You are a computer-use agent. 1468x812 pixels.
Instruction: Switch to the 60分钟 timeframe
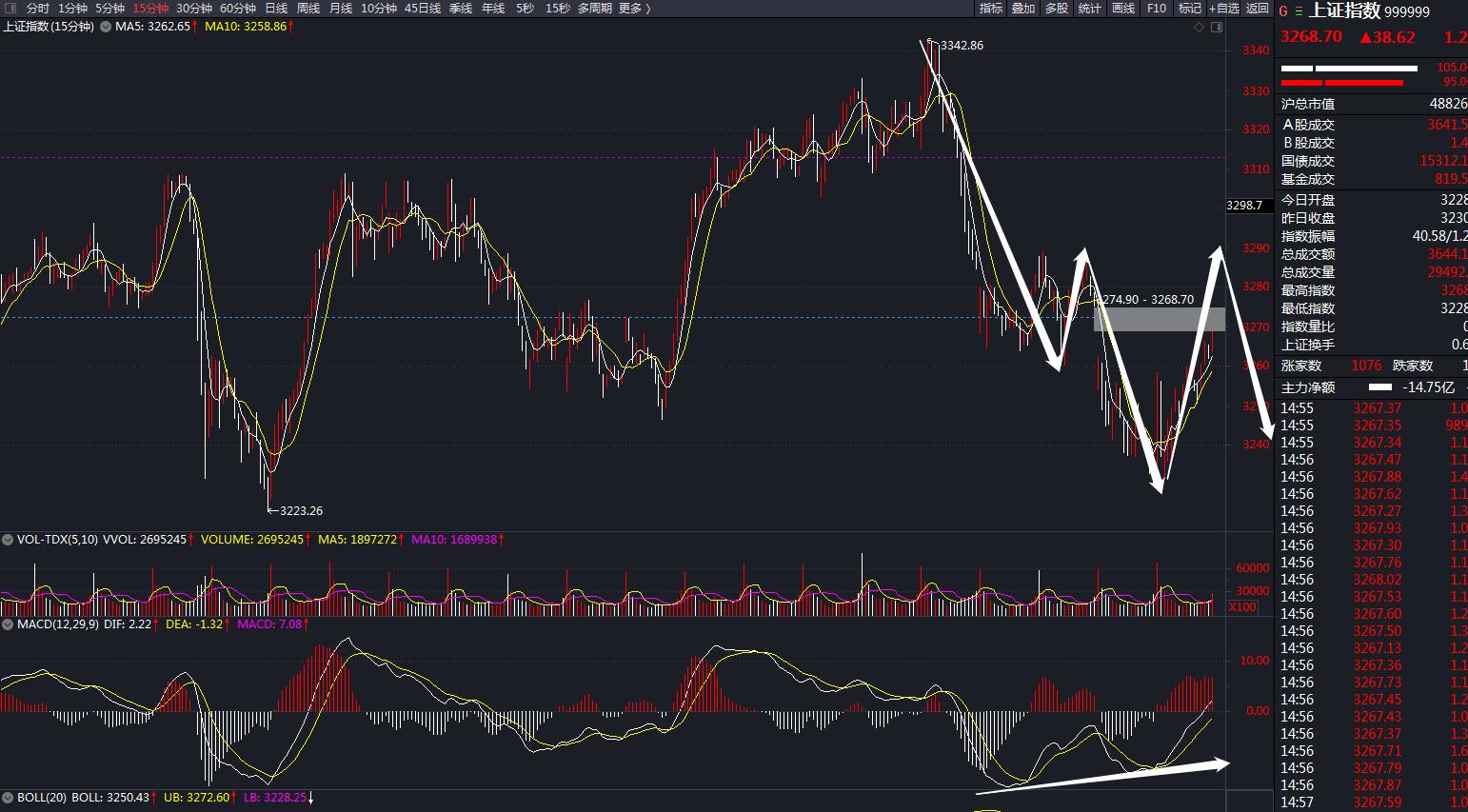(x=238, y=8)
